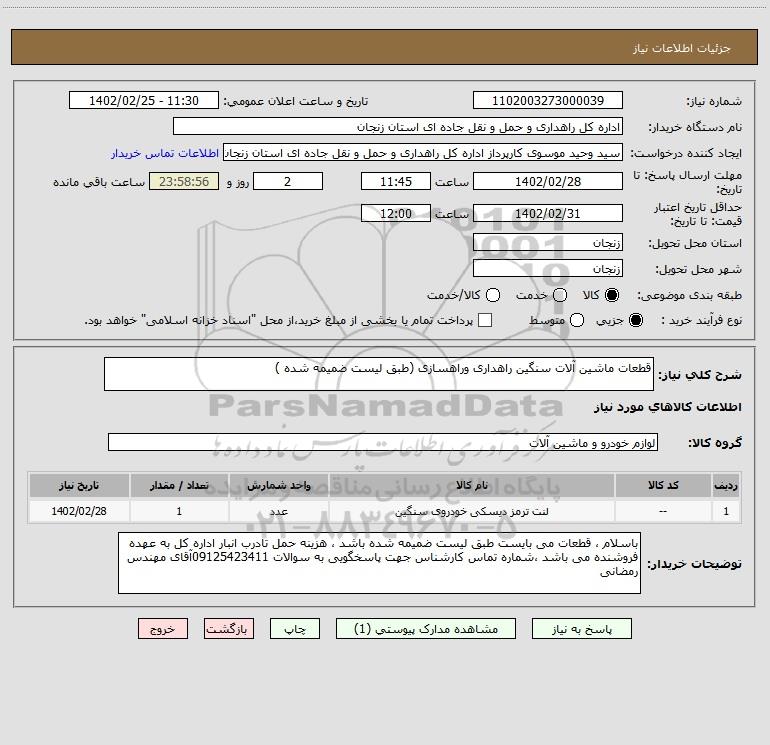
Task: Click the need date cell 1402/02/28 in table
Action: tap(79, 511)
